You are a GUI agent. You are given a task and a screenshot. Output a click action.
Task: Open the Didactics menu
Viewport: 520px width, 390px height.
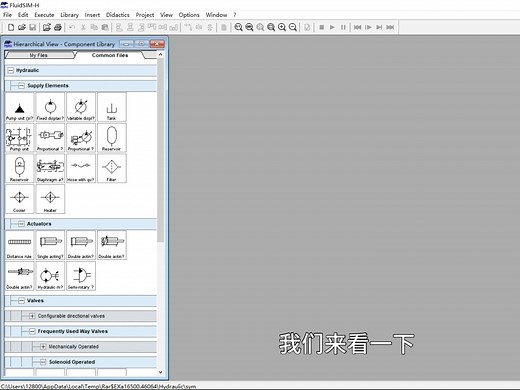click(x=117, y=15)
